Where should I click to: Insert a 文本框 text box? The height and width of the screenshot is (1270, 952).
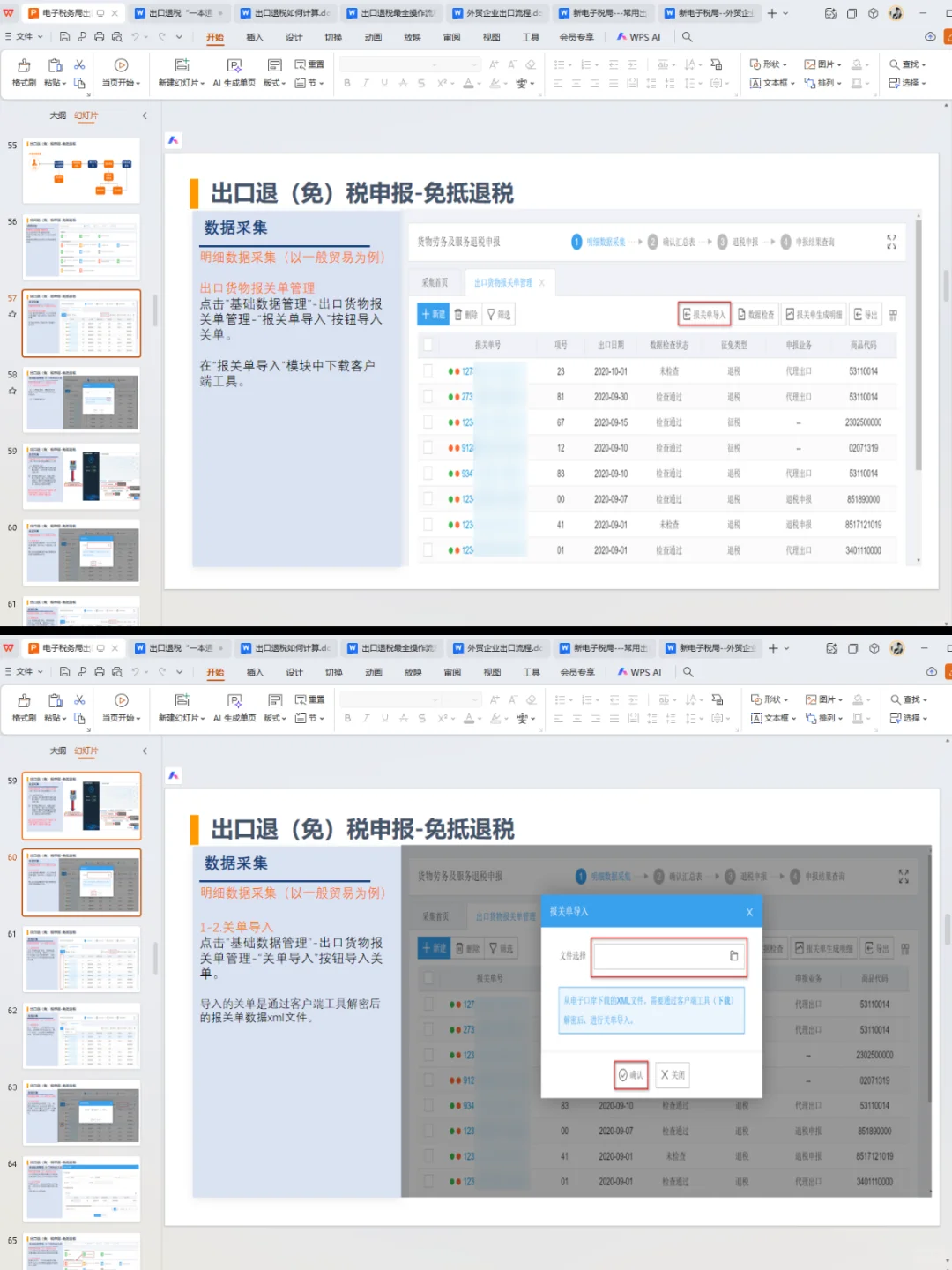point(770,84)
